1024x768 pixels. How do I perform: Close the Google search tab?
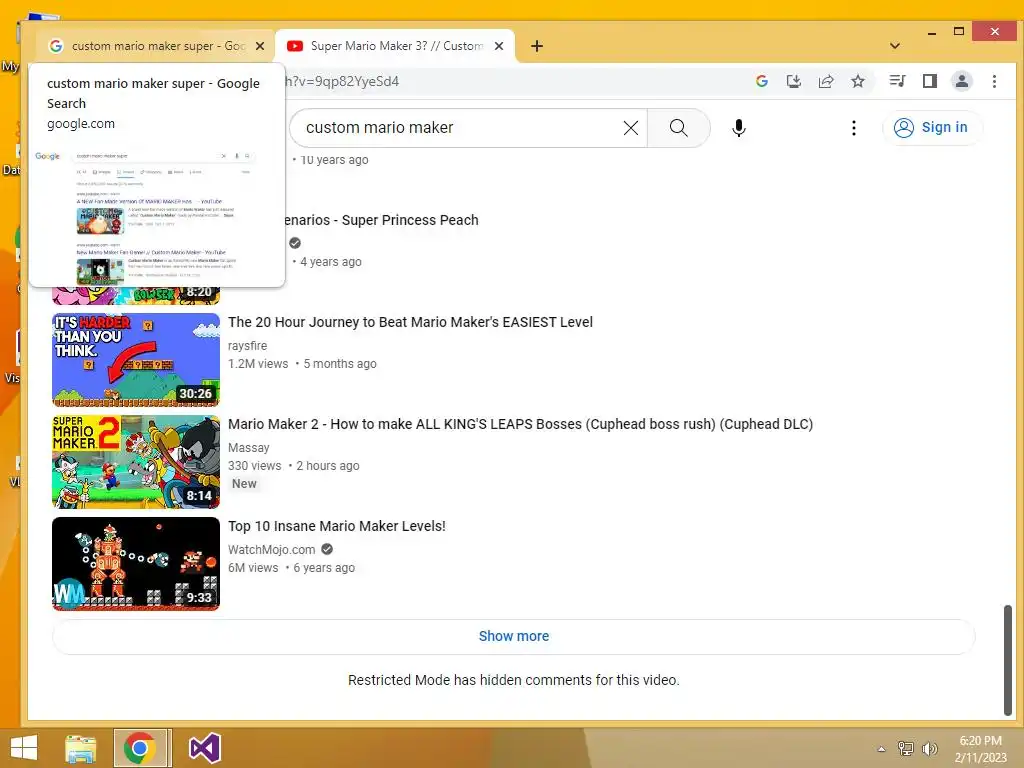coord(260,46)
